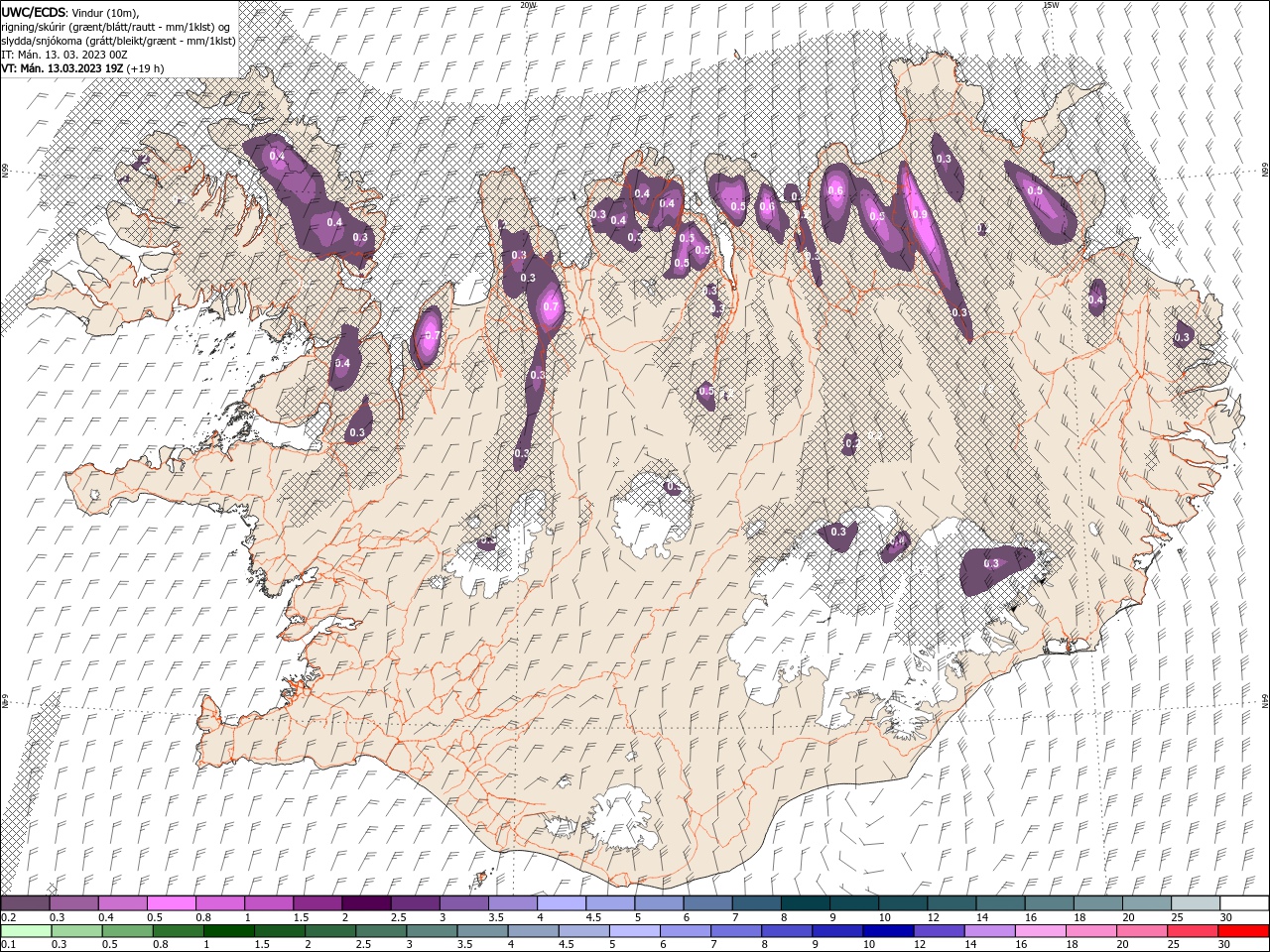Pick top-row legend swatch between 0.2 and 0.3
This screenshot has height=952, width=1270.
click(25, 903)
